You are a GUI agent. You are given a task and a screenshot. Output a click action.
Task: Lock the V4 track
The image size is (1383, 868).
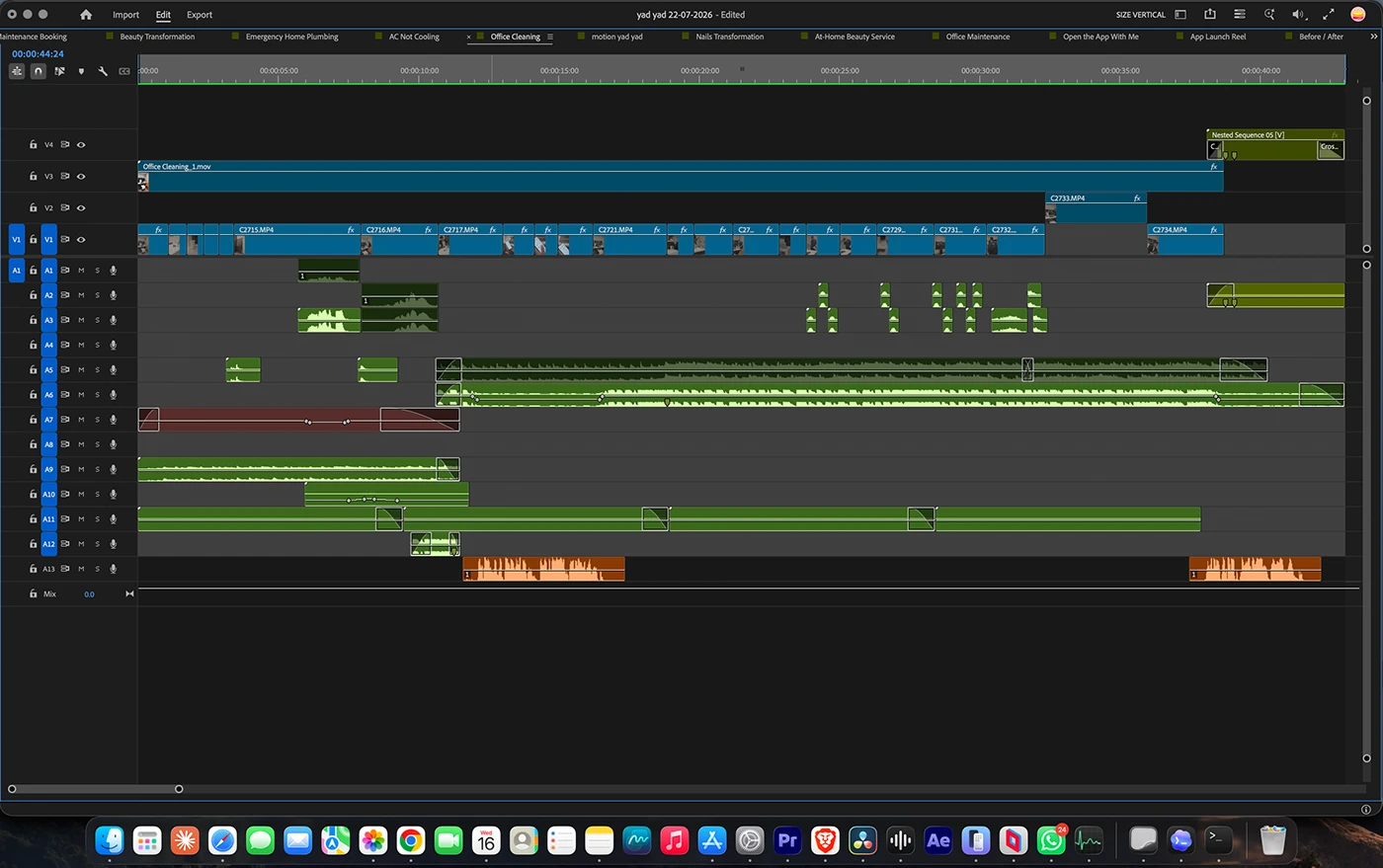pyautogui.click(x=33, y=145)
